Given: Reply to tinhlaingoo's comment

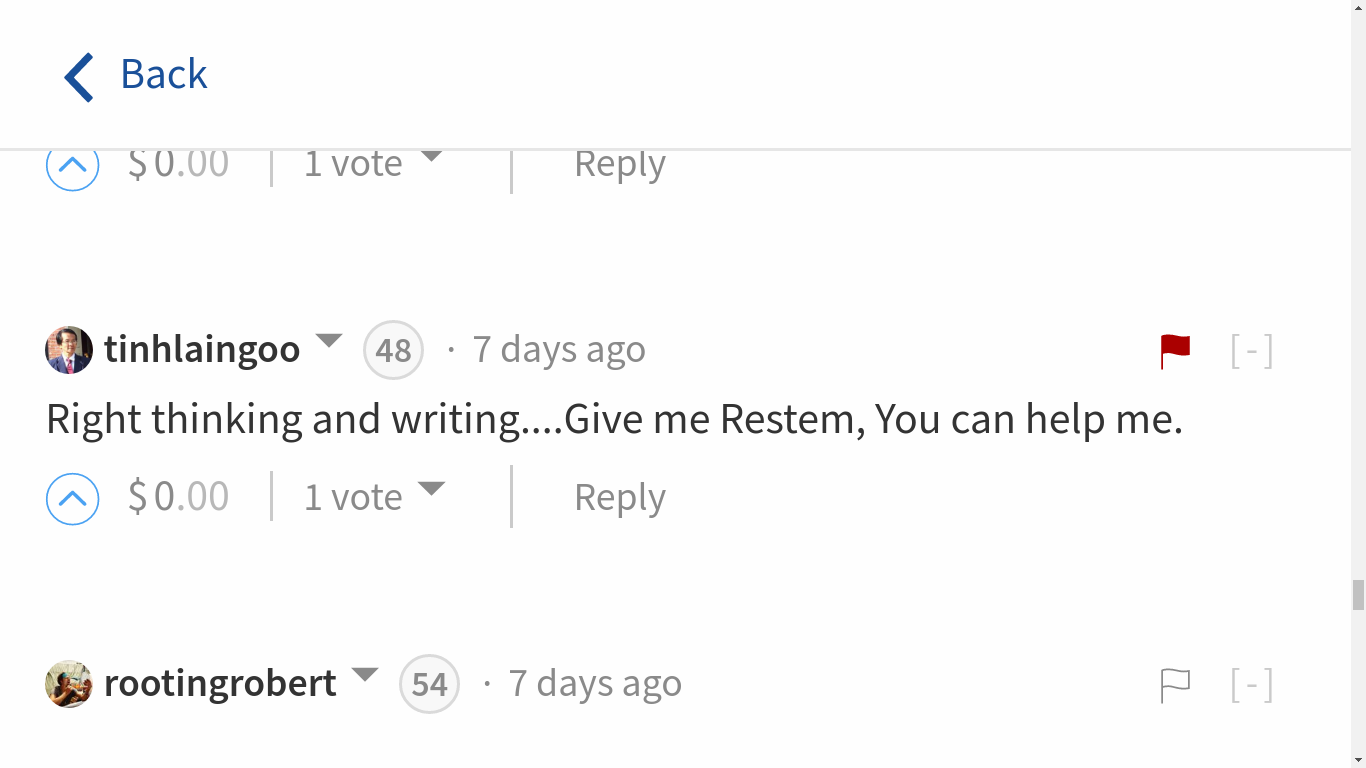Looking at the screenshot, I should click(619, 497).
